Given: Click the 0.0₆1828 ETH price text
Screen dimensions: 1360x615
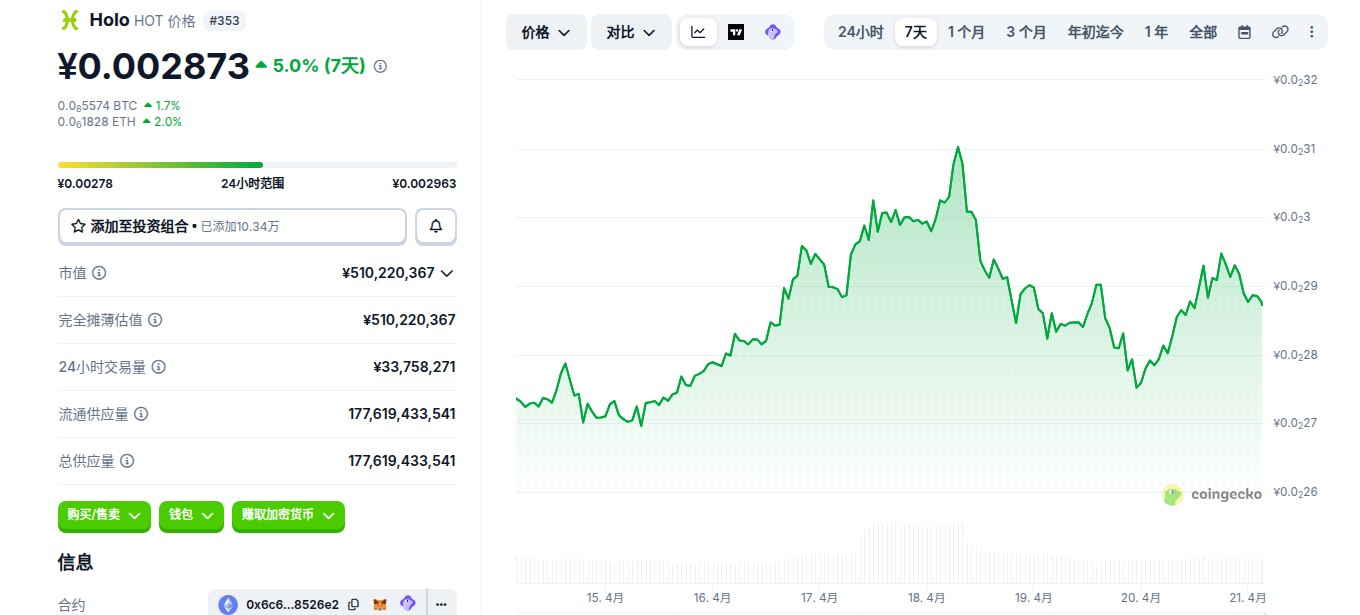Looking at the screenshot, I should (x=98, y=122).
